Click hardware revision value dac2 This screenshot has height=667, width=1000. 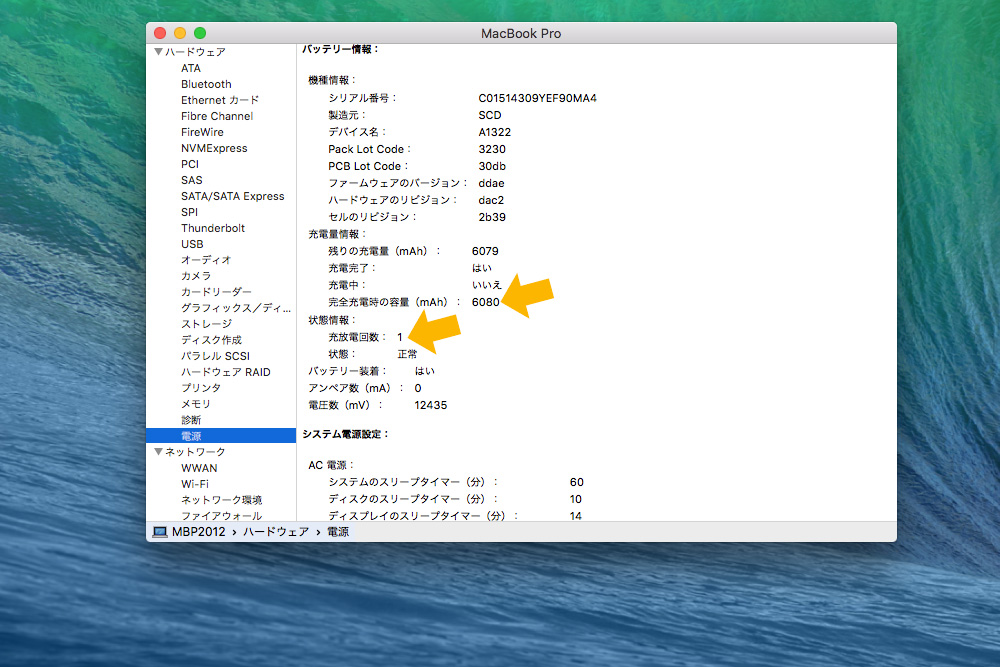491,200
